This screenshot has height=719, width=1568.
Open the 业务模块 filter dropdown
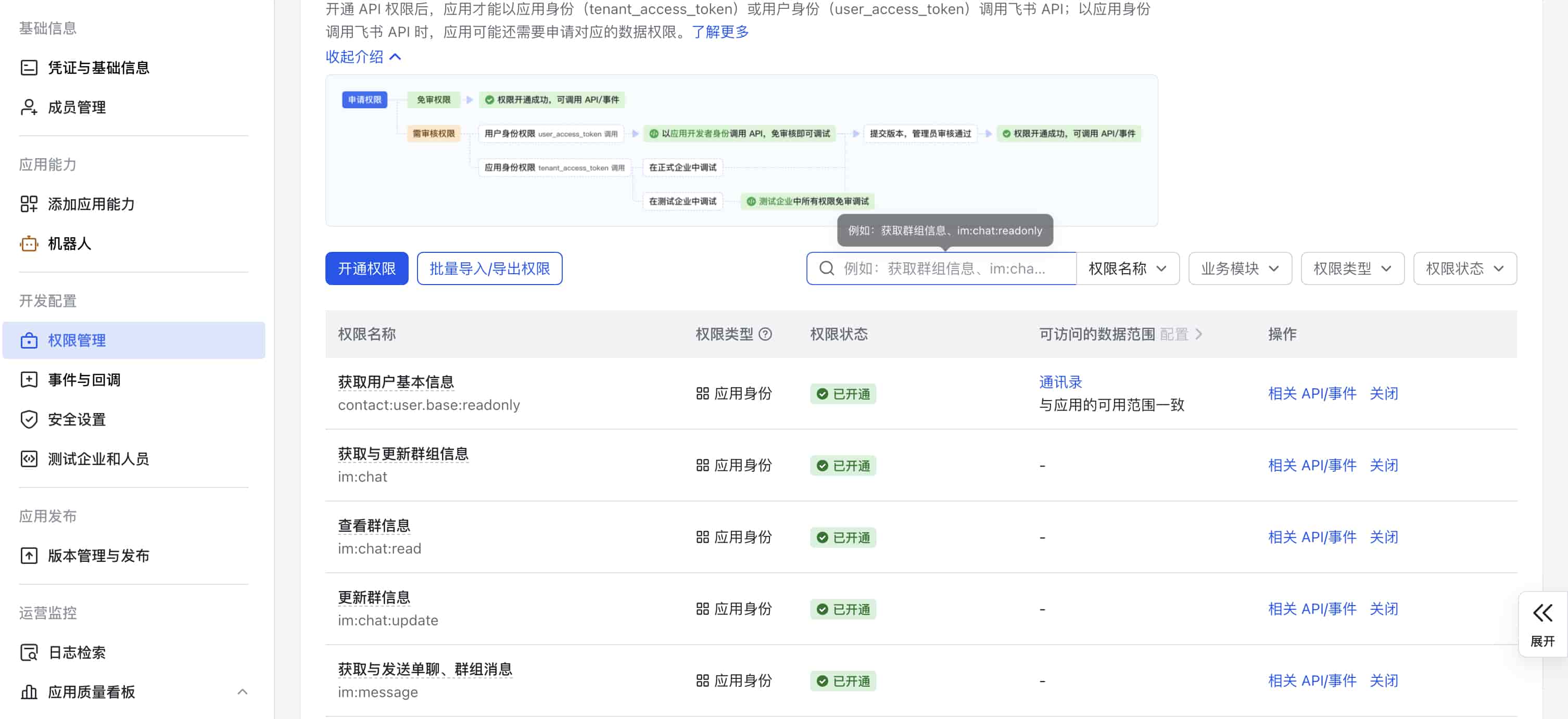pyautogui.click(x=1240, y=268)
